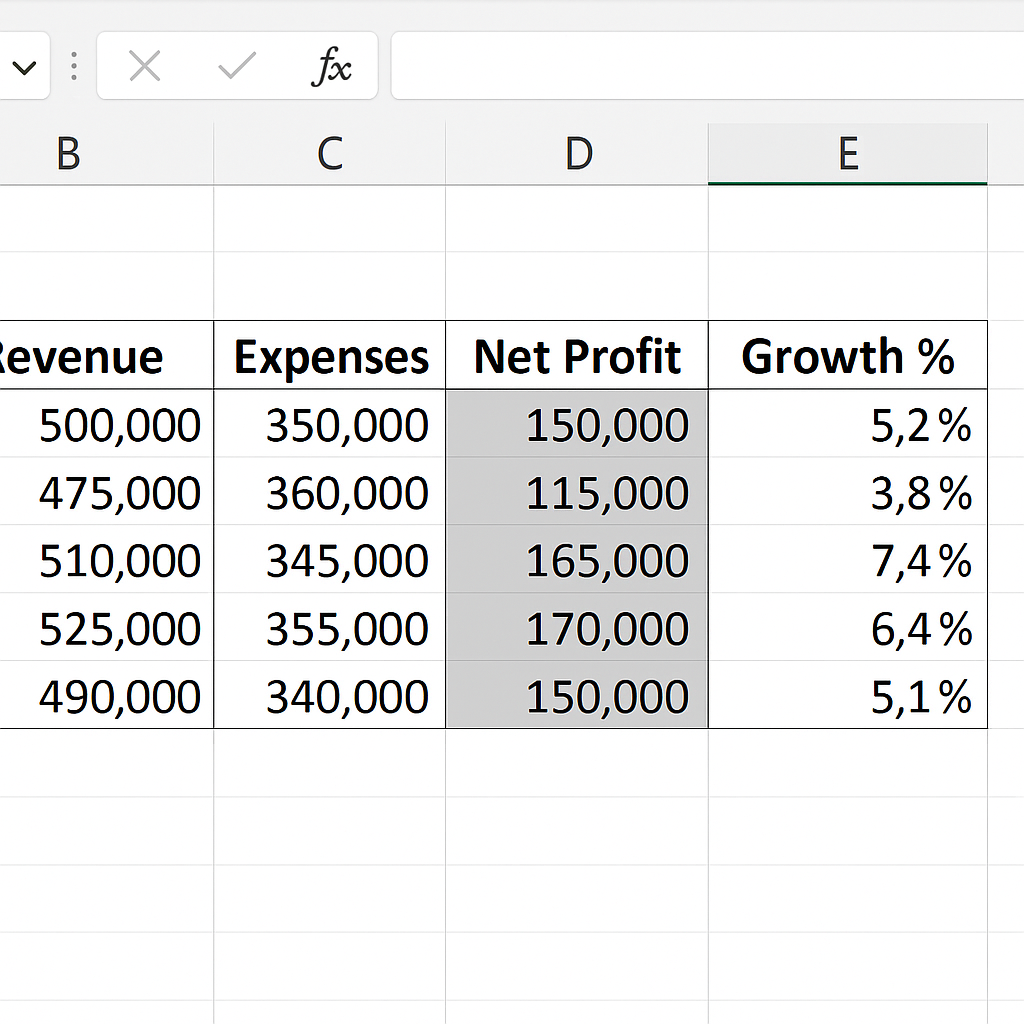Click inside the formula bar input field
Screen dimensions: 1024x1024
pos(700,67)
